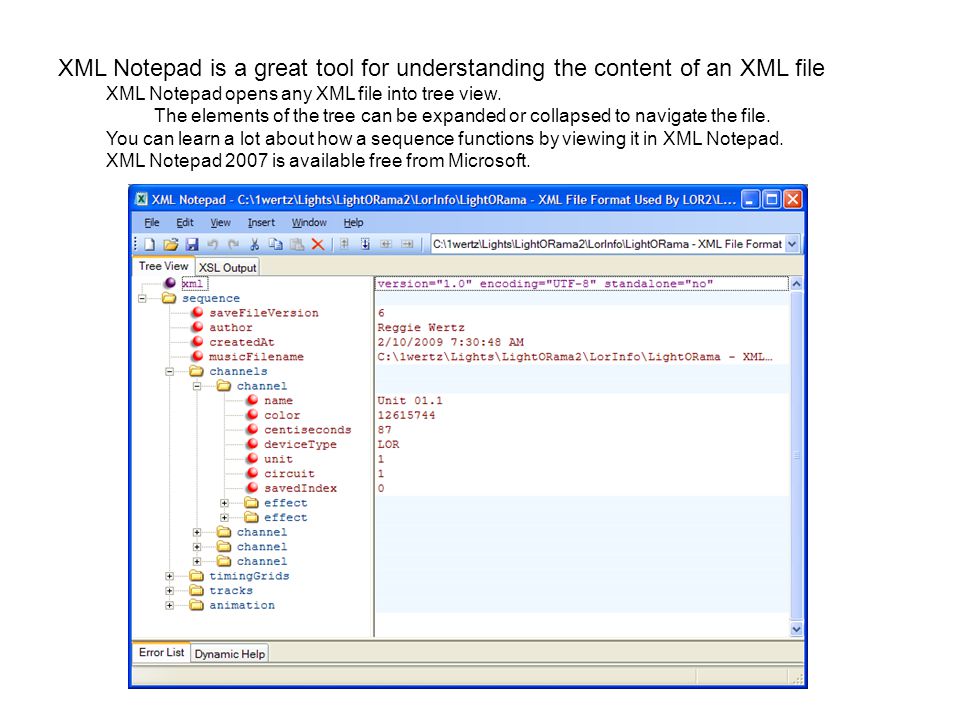This screenshot has width=960, height=720.
Task: Select the name node under channel
Action: click(x=279, y=400)
